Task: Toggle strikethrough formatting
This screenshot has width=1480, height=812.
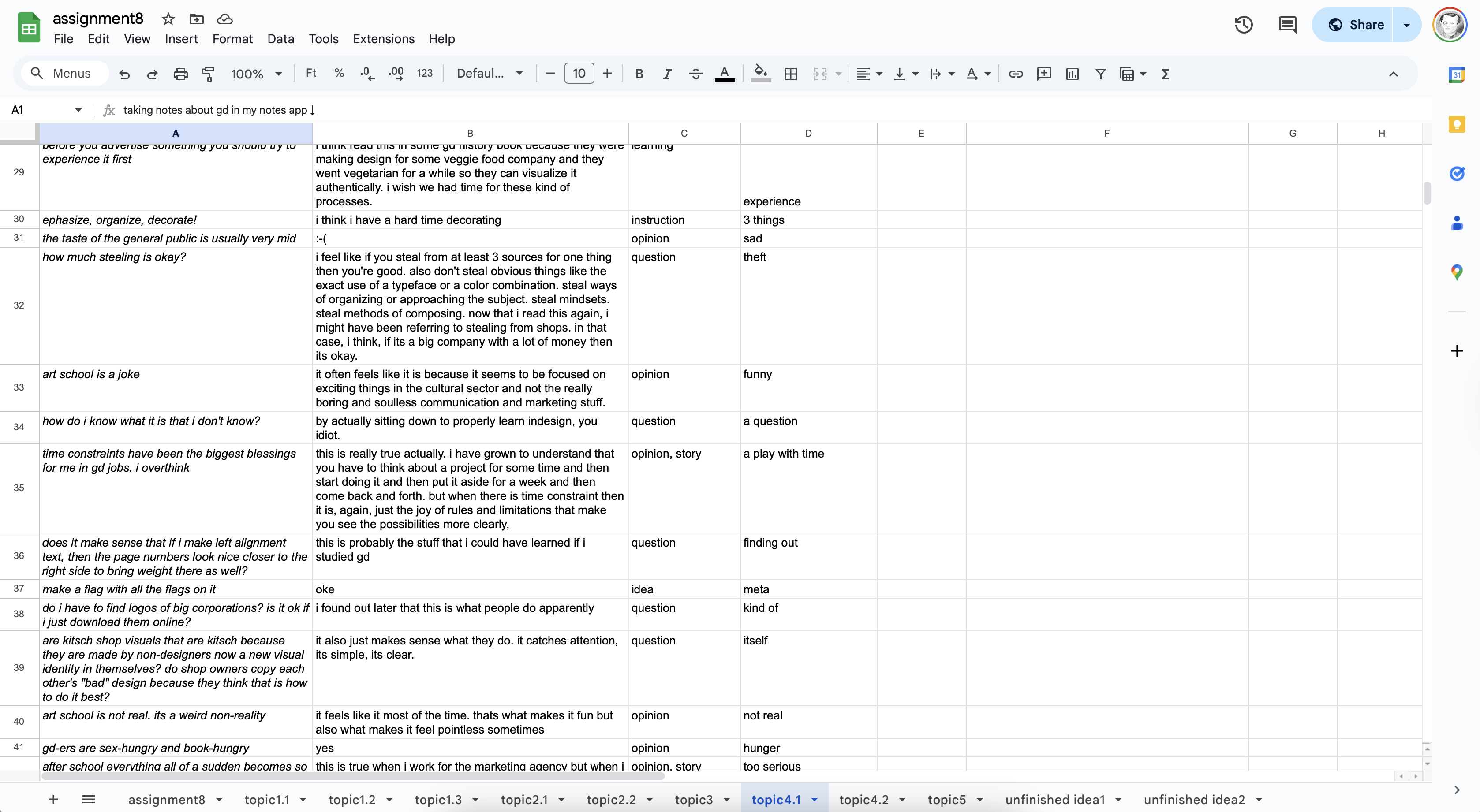Action: (695, 74)
